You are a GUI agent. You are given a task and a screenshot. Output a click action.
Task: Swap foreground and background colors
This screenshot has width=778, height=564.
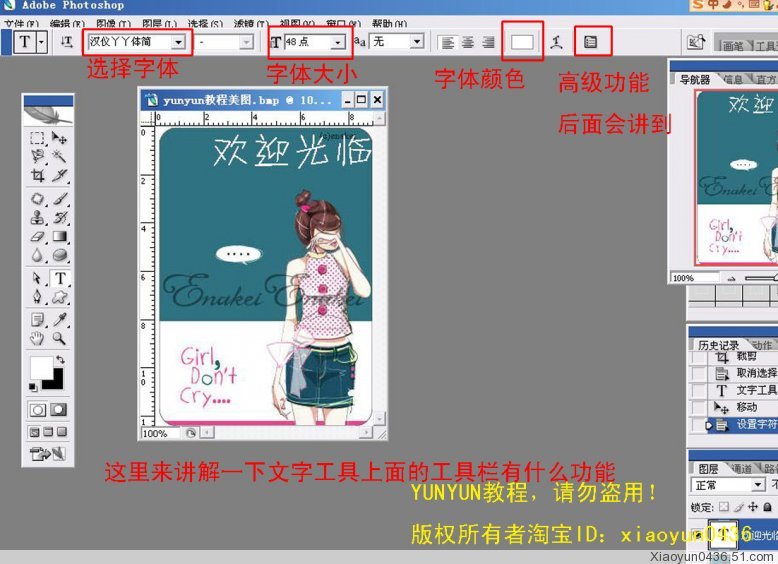tap(61, 359)
